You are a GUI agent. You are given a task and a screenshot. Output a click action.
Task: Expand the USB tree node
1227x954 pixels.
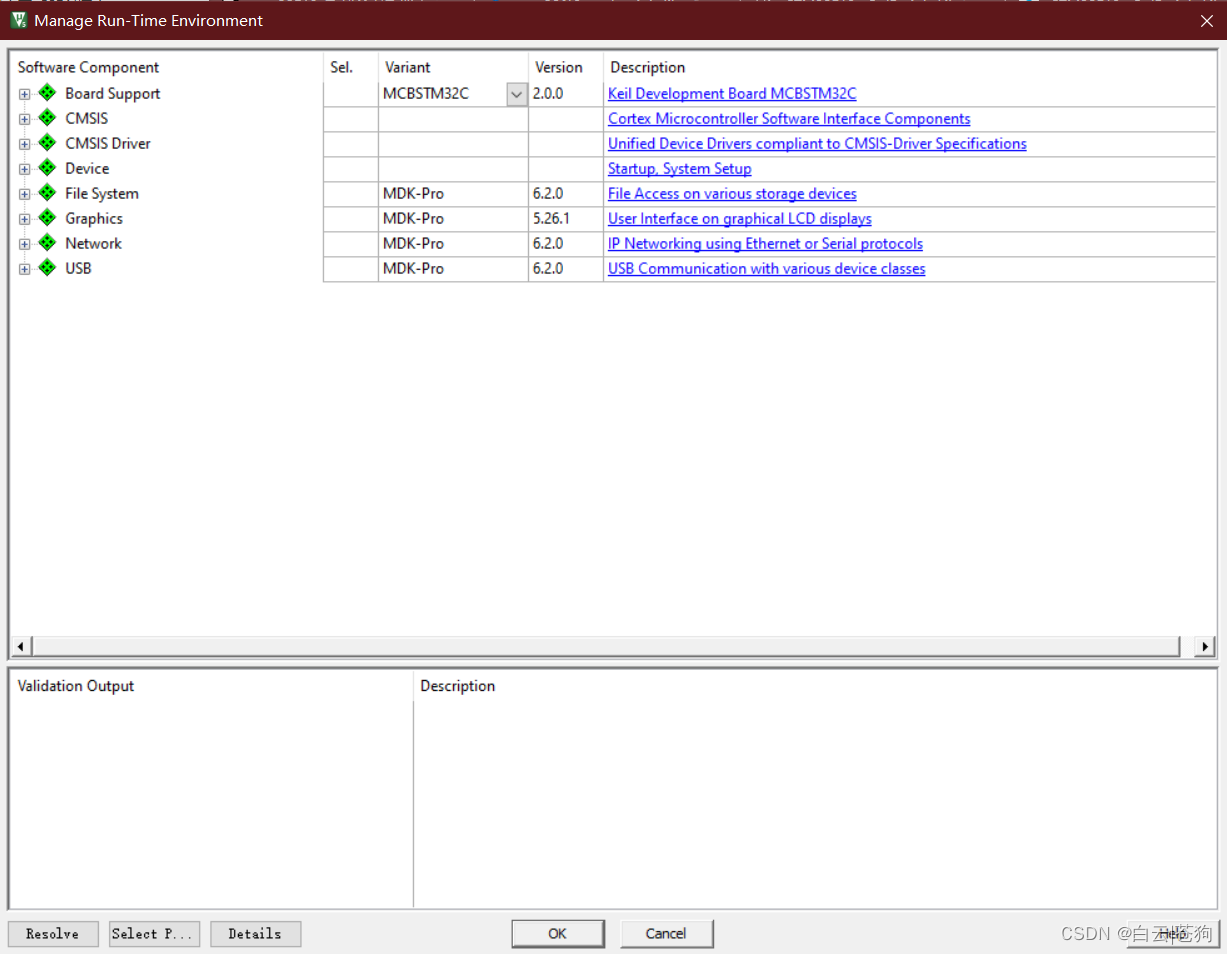(24, 269)
